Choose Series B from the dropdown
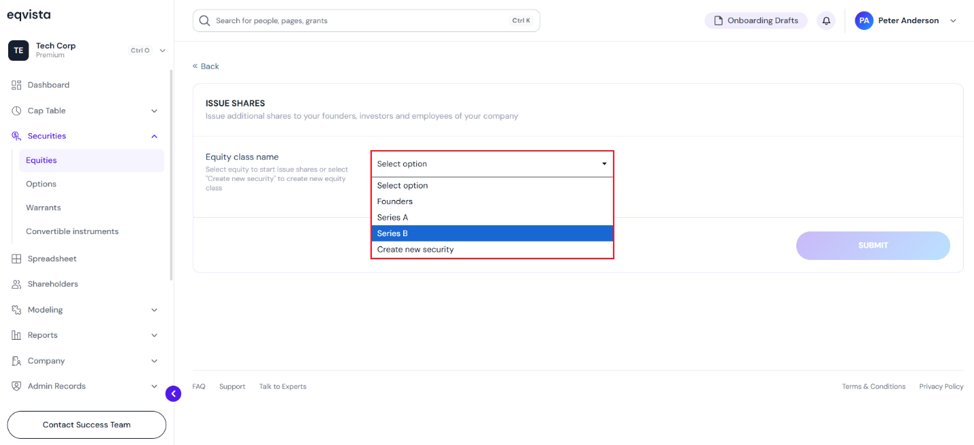This screenshot has height=445, width=974. pos(492,234)
